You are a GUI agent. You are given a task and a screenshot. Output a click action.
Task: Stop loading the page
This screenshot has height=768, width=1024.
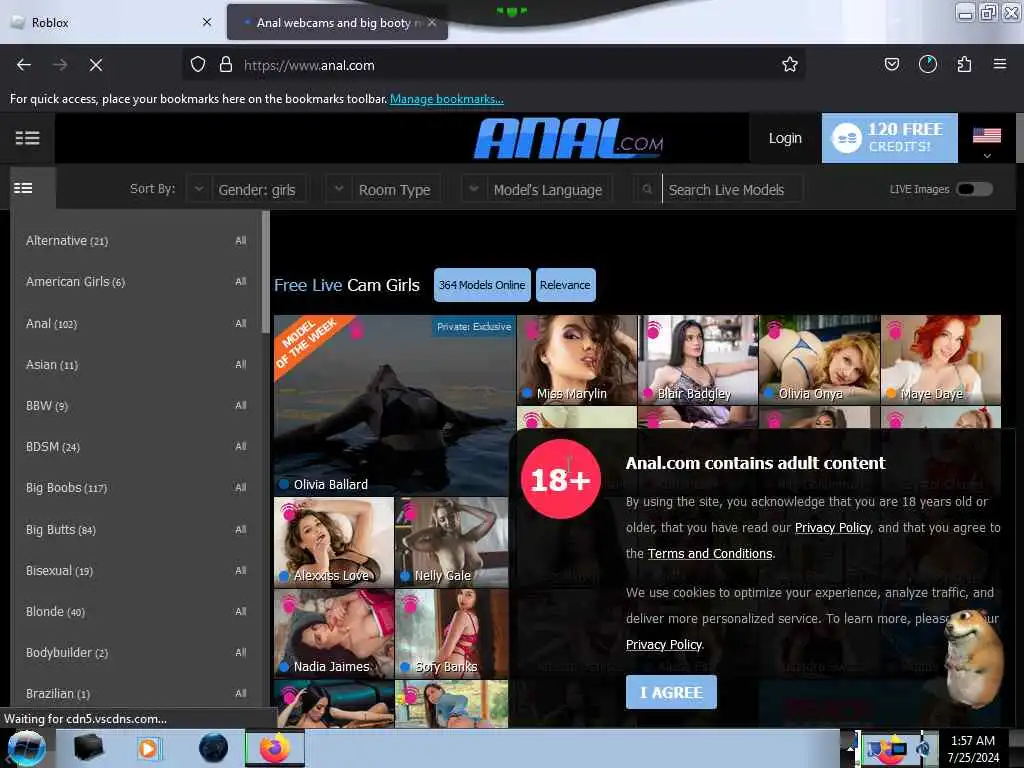point(96,65)
